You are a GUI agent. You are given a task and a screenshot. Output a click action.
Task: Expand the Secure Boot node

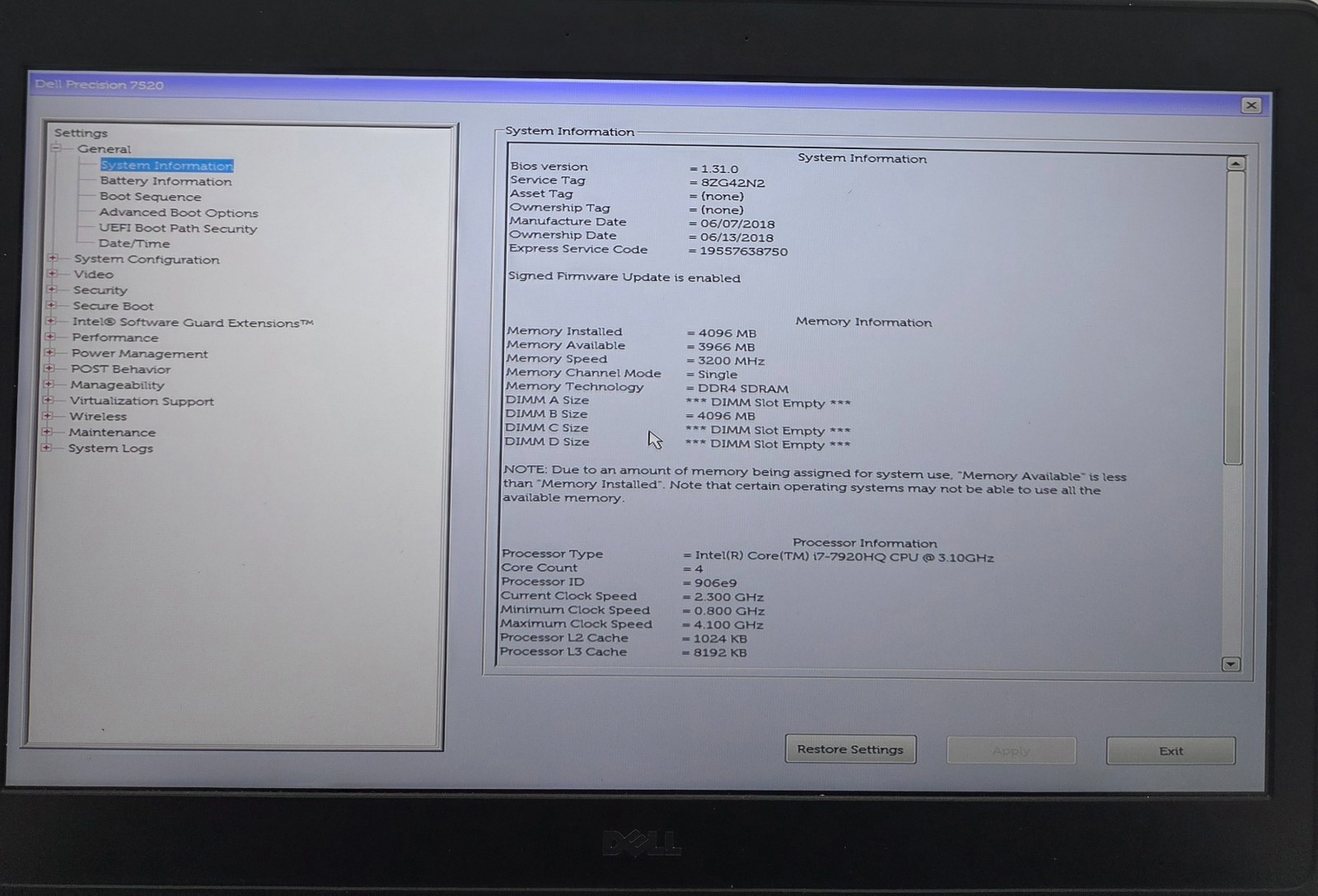pyautogui.click(x=52, y=306)
